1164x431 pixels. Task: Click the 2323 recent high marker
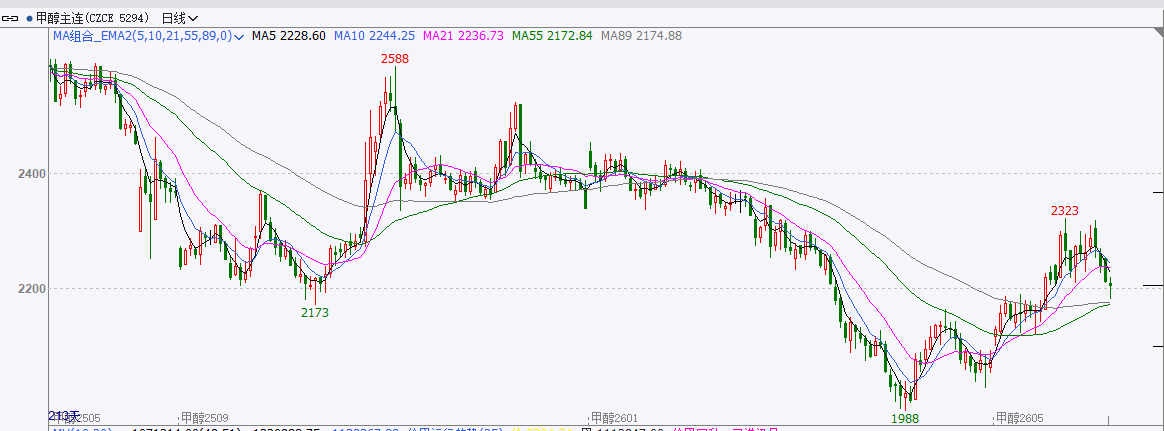pyautogui.click(x=1064, y=210)
